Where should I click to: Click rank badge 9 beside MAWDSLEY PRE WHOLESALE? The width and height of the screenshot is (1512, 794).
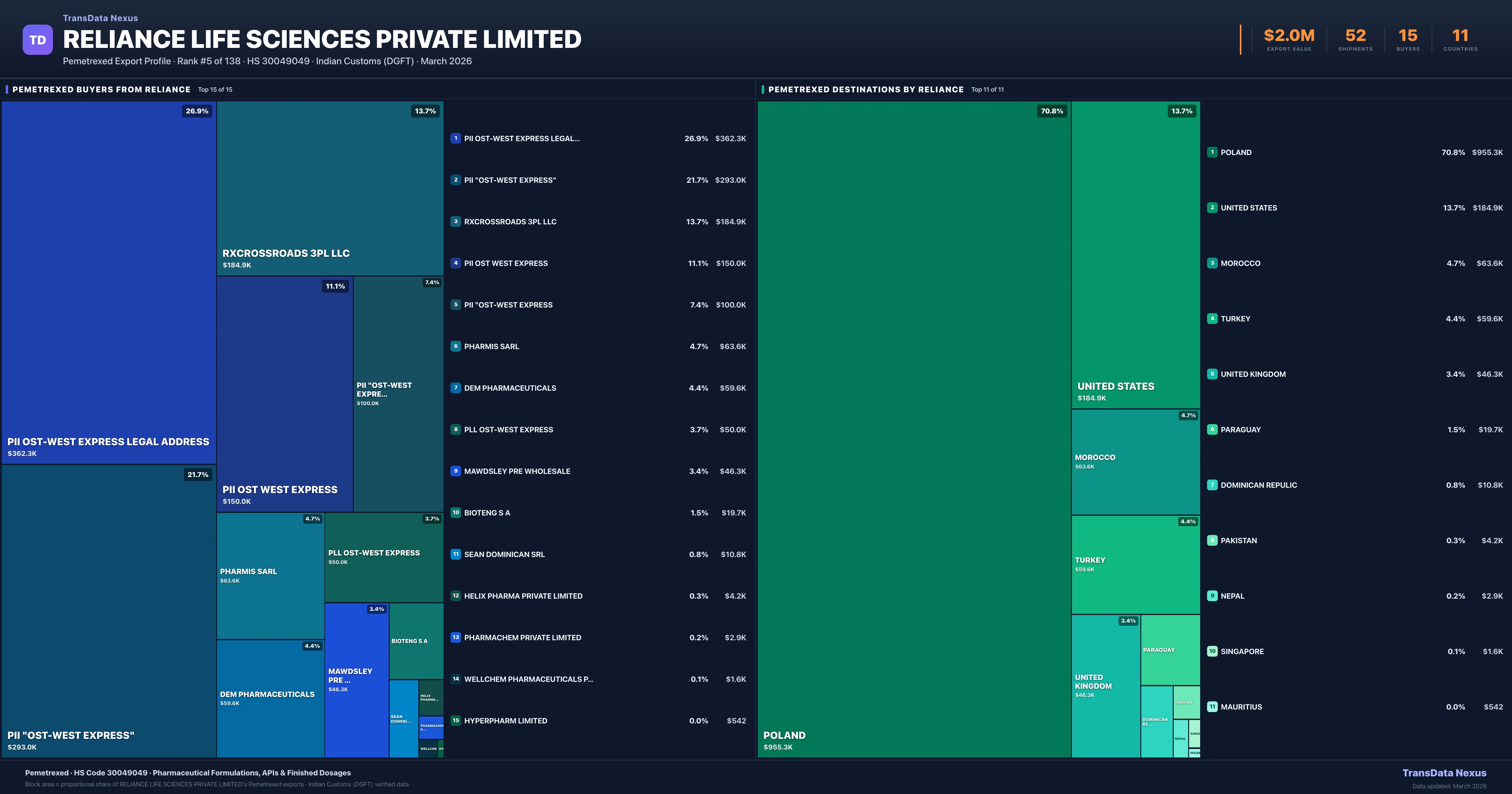click(x=455, y=471)
